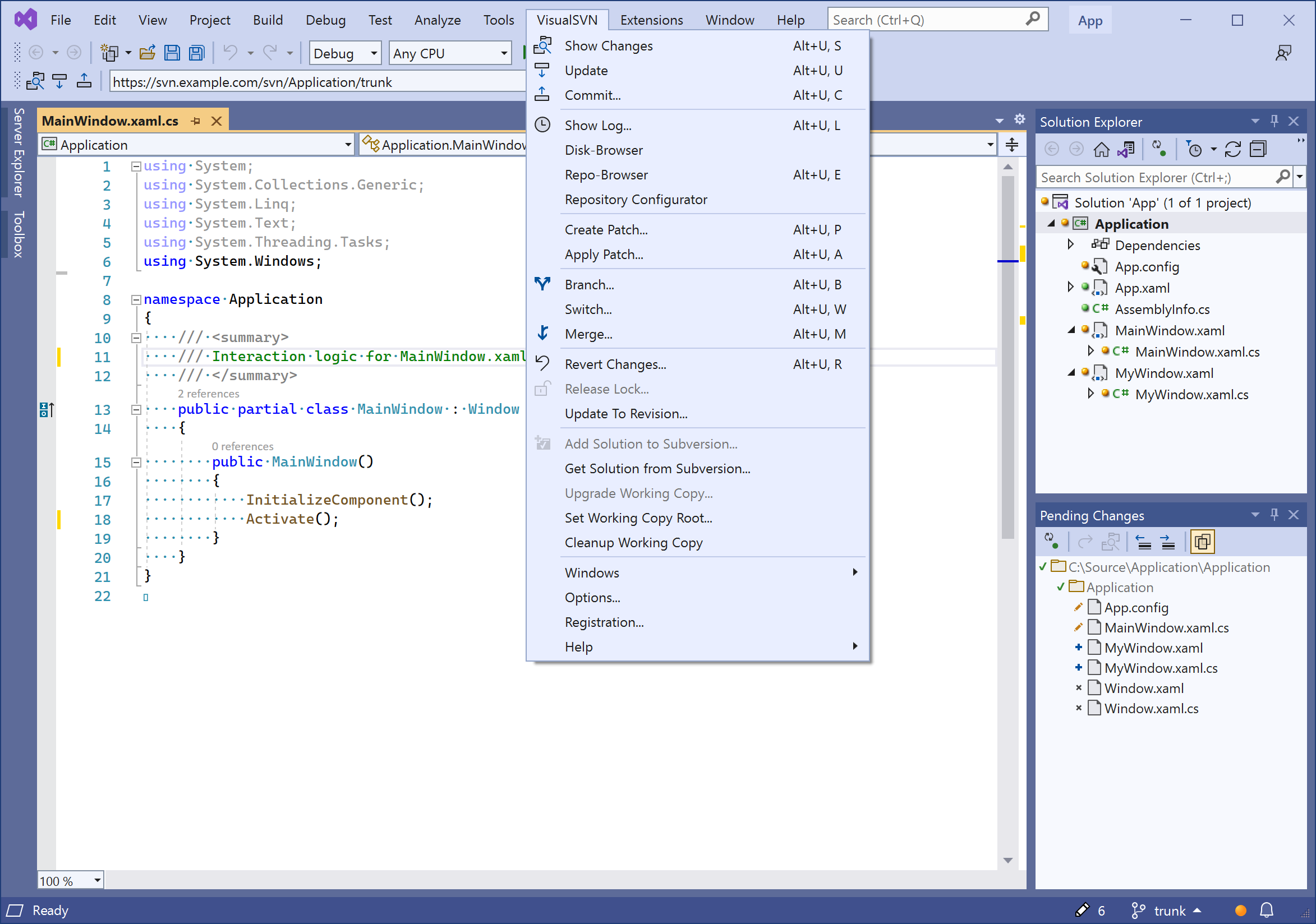Click Cleanup Working Copy command
This screenshot has height=924, width=1316.
[x=633, y=543]
